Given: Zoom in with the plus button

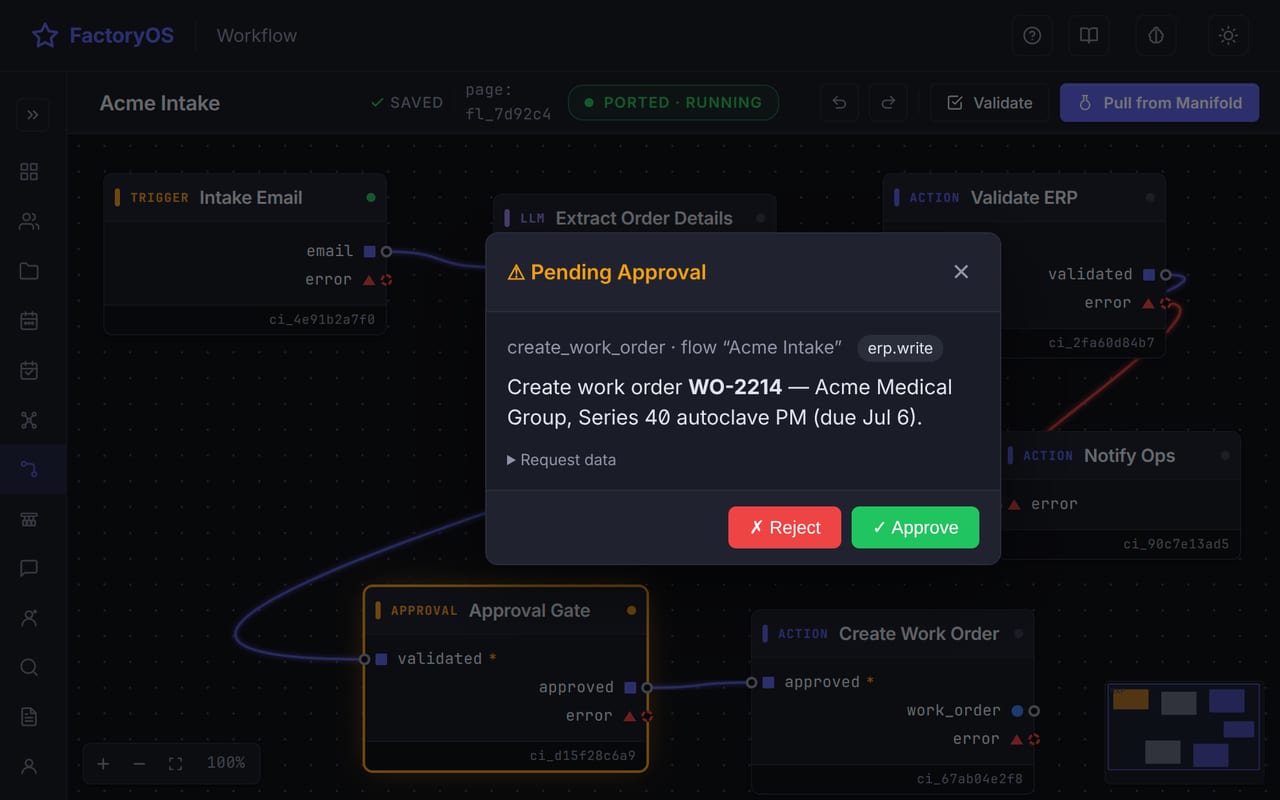Looking at the screenshot, I should 103,763.
